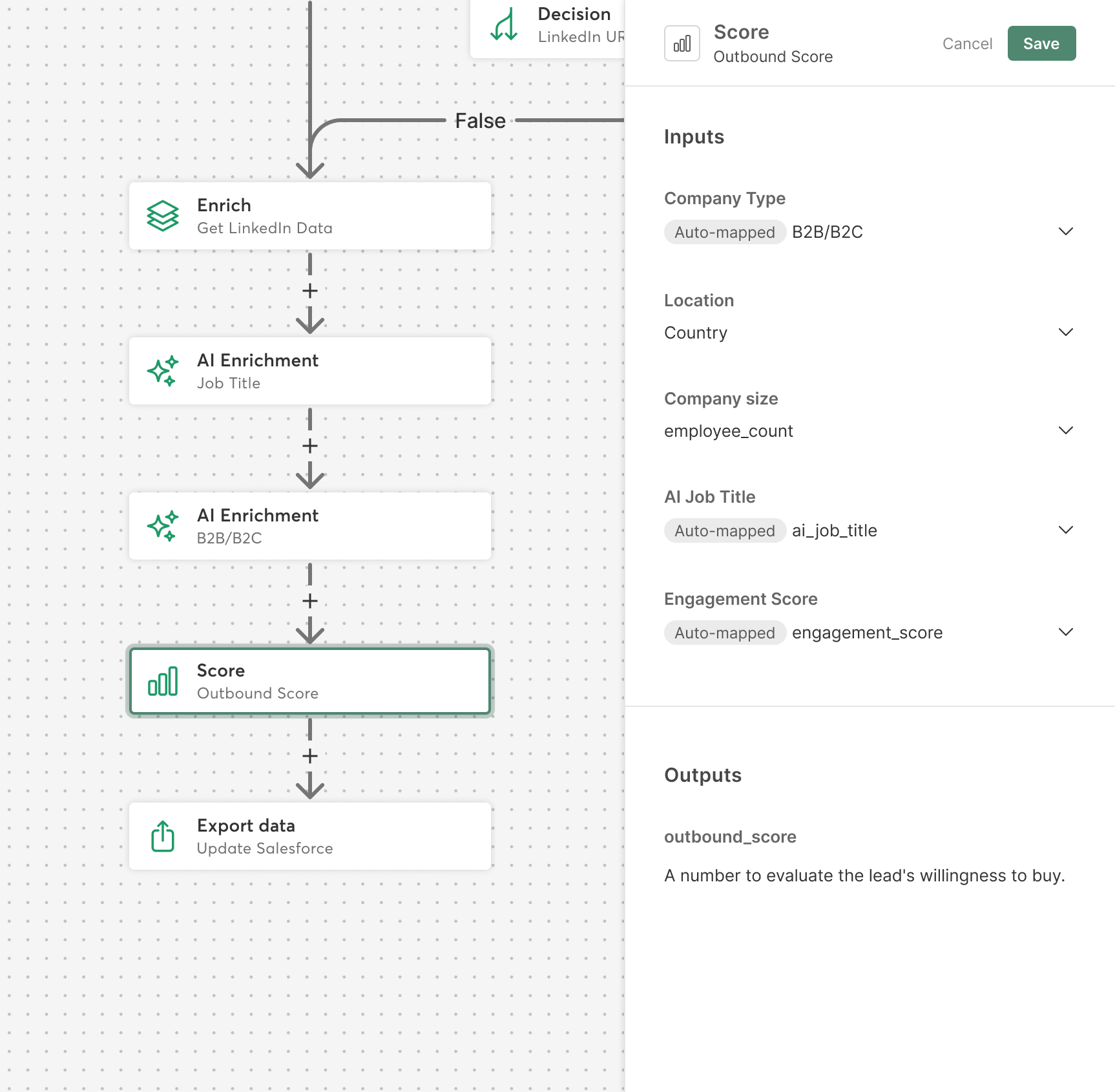The height and width of the screenshot is (1092, 1115).
Task: Click the AI Enrichment B2B/B2C sparkle icon
Action: click(163, 526)
